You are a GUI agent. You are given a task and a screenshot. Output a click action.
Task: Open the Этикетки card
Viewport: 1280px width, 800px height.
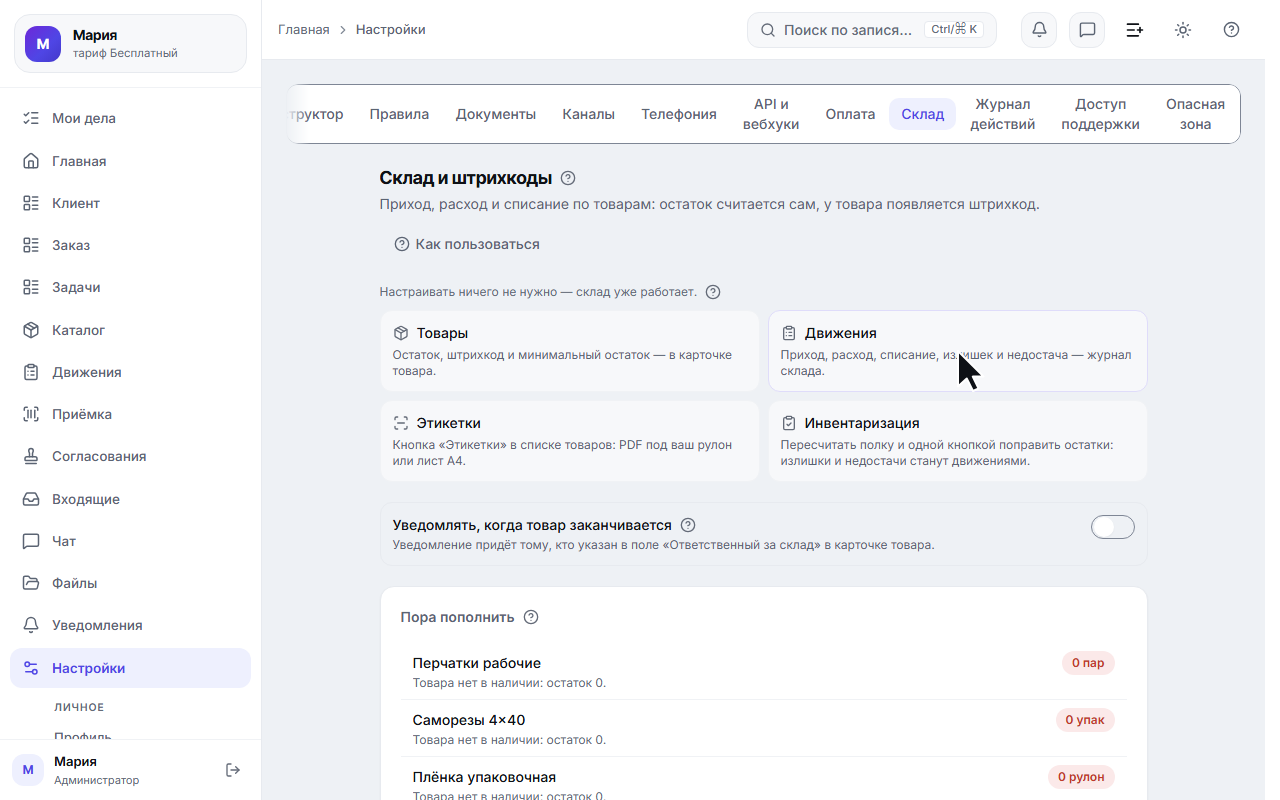tap(570, 441)
